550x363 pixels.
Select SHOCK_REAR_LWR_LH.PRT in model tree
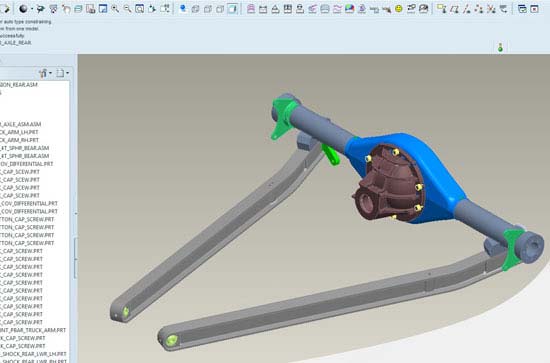click(x=33, y=354)
